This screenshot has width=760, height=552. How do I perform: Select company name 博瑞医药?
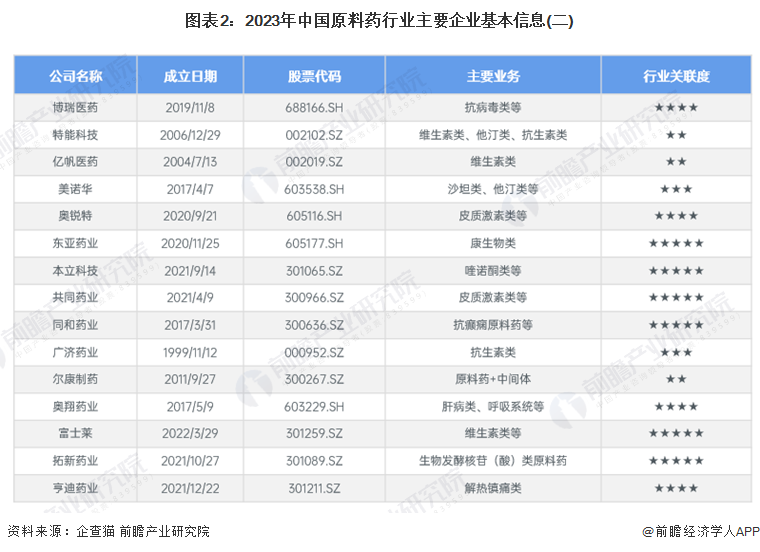(75, 108)
